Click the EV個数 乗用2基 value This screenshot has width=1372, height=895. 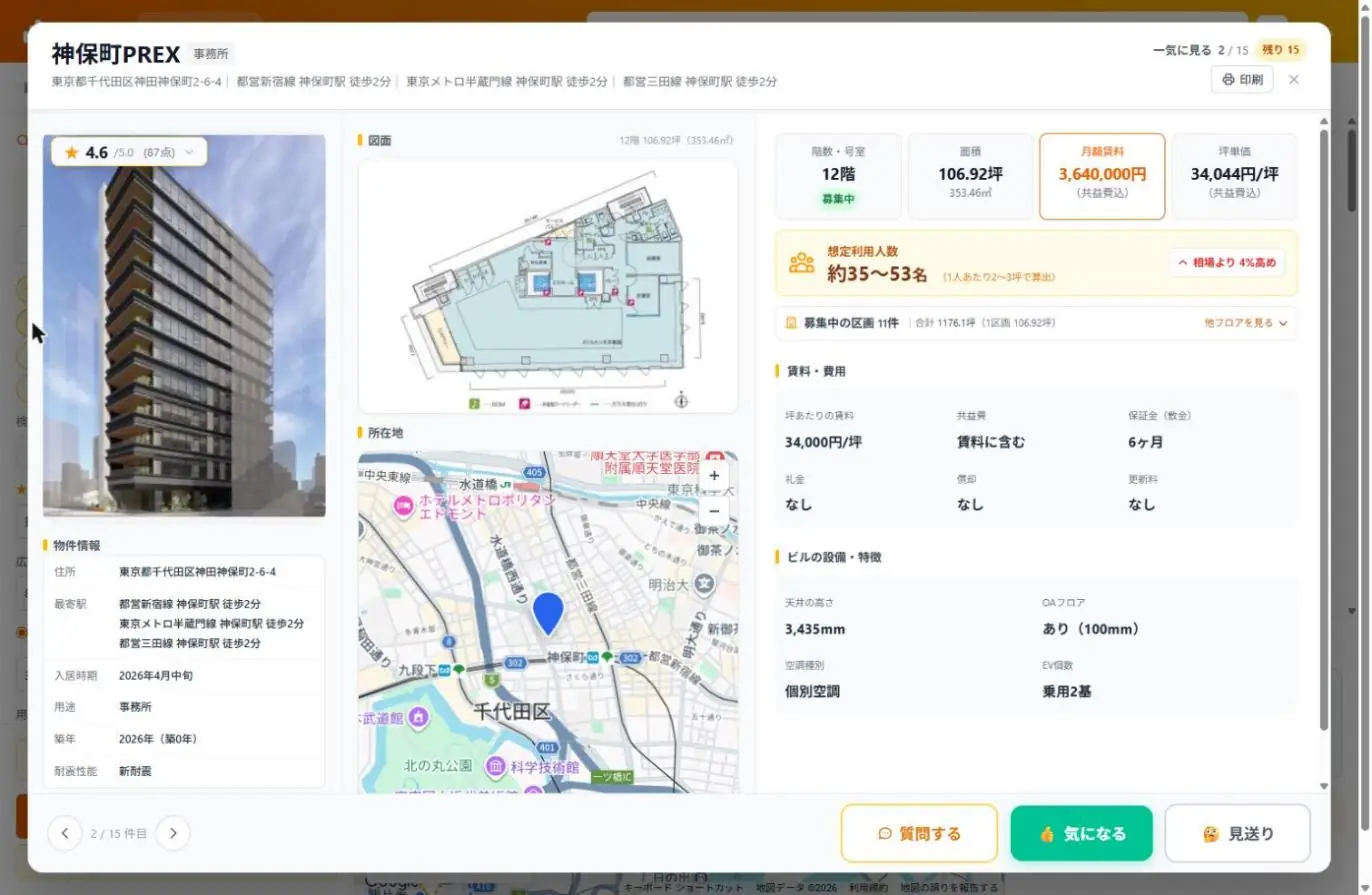(x=1066, y=691)
